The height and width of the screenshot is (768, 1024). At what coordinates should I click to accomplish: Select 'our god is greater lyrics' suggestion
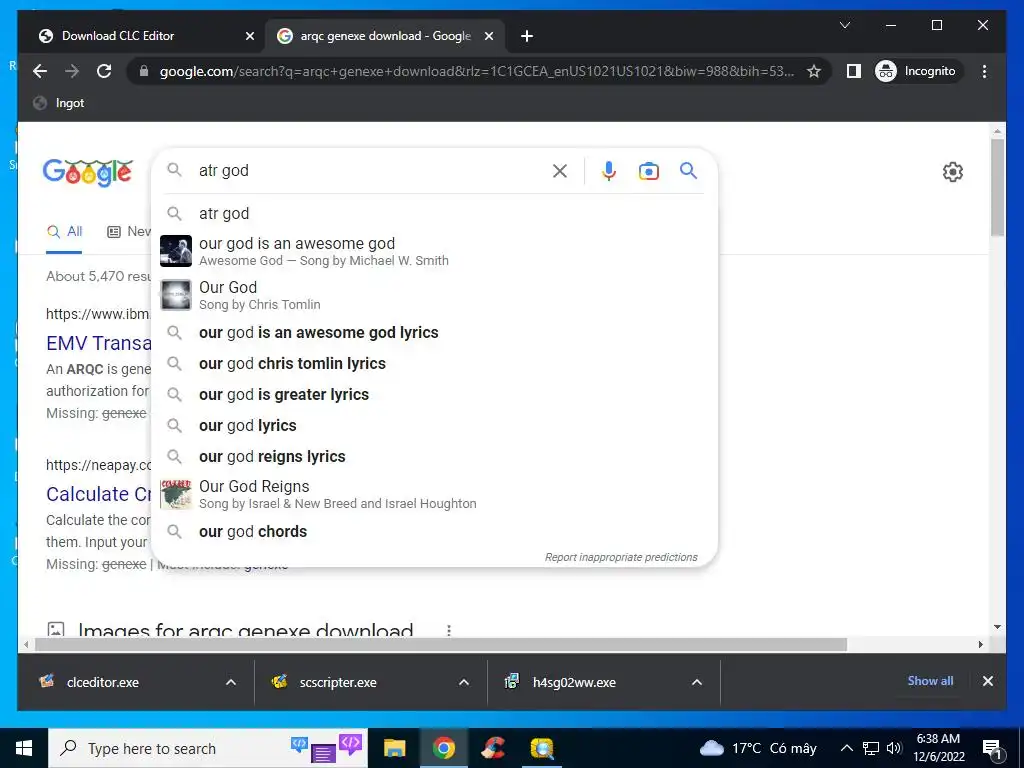434,394
